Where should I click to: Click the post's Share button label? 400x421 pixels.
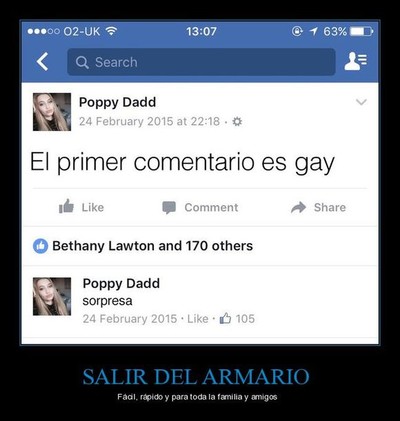coord(330,207)
